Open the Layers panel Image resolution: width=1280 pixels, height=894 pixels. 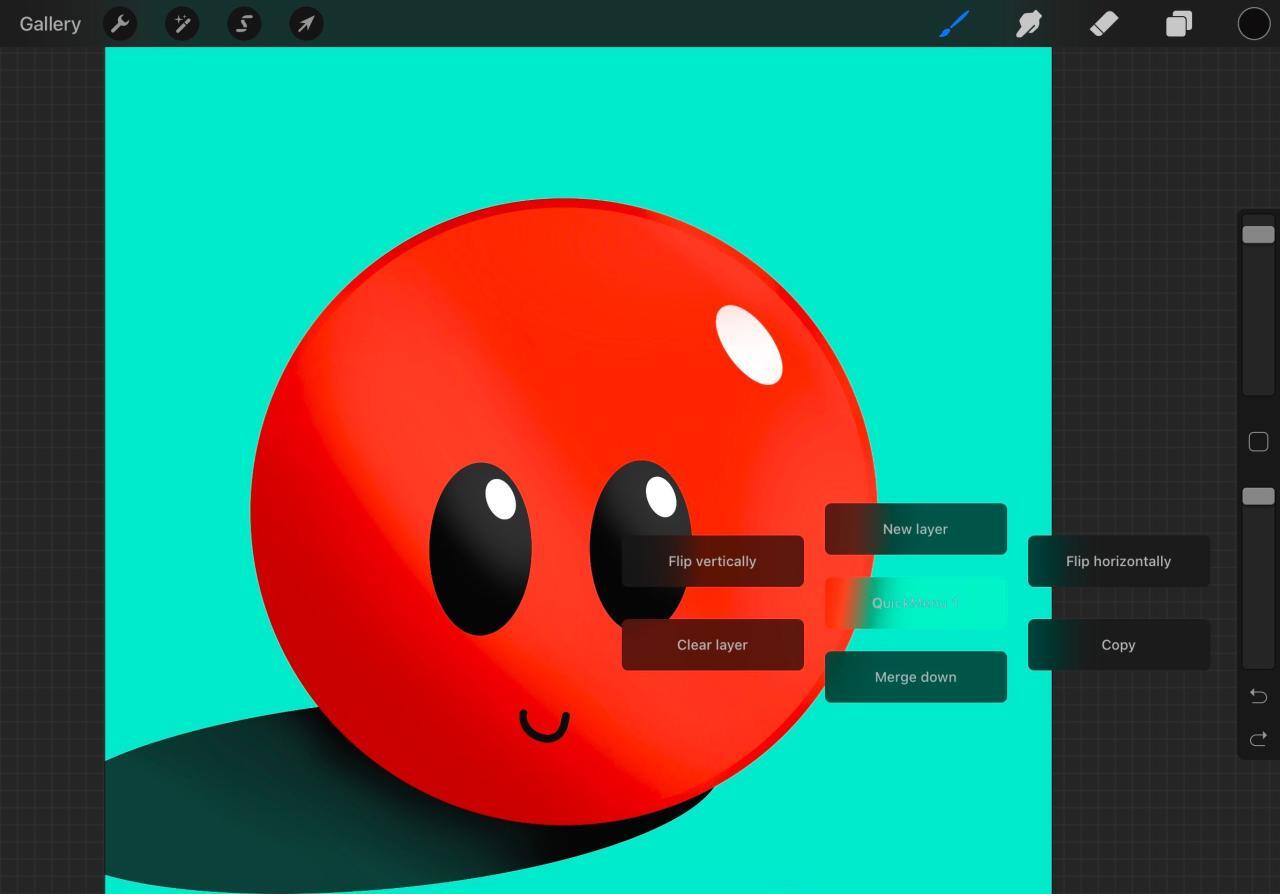(x=1178, y=23)
